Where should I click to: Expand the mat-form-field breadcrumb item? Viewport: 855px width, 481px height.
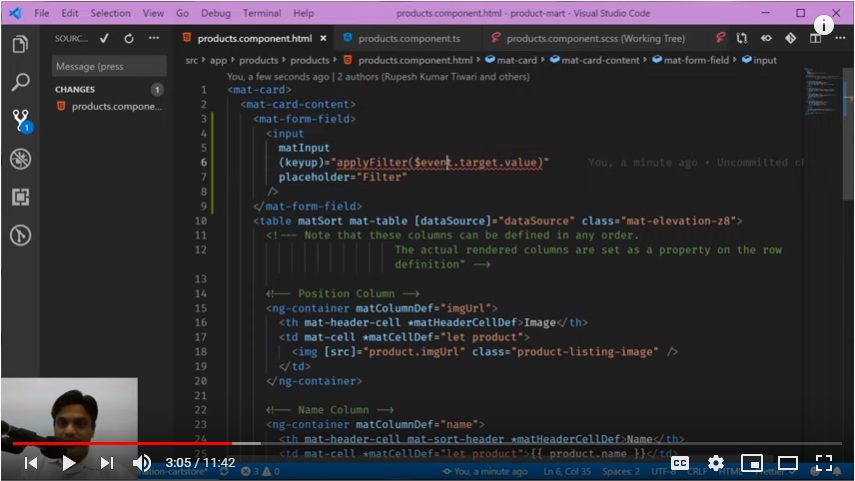pos(691,60)
